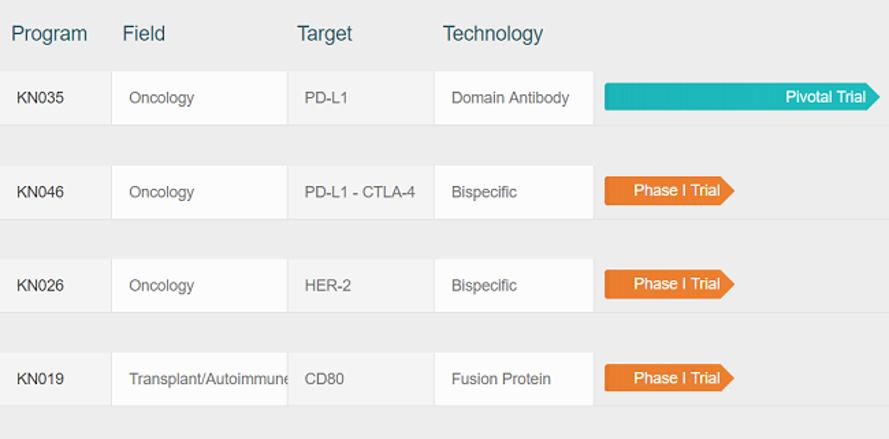This screenshot has height=439, width=889.
Task: Click the CD80 target cell
Action: click(361, 379)
